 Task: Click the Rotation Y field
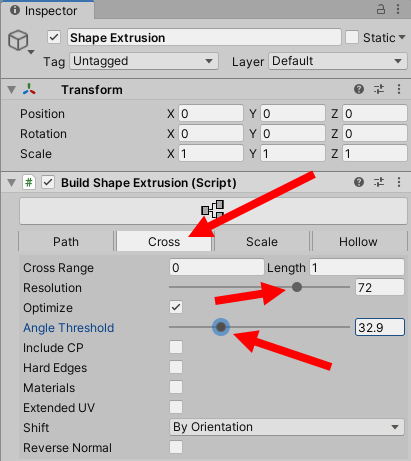point(293,133)
